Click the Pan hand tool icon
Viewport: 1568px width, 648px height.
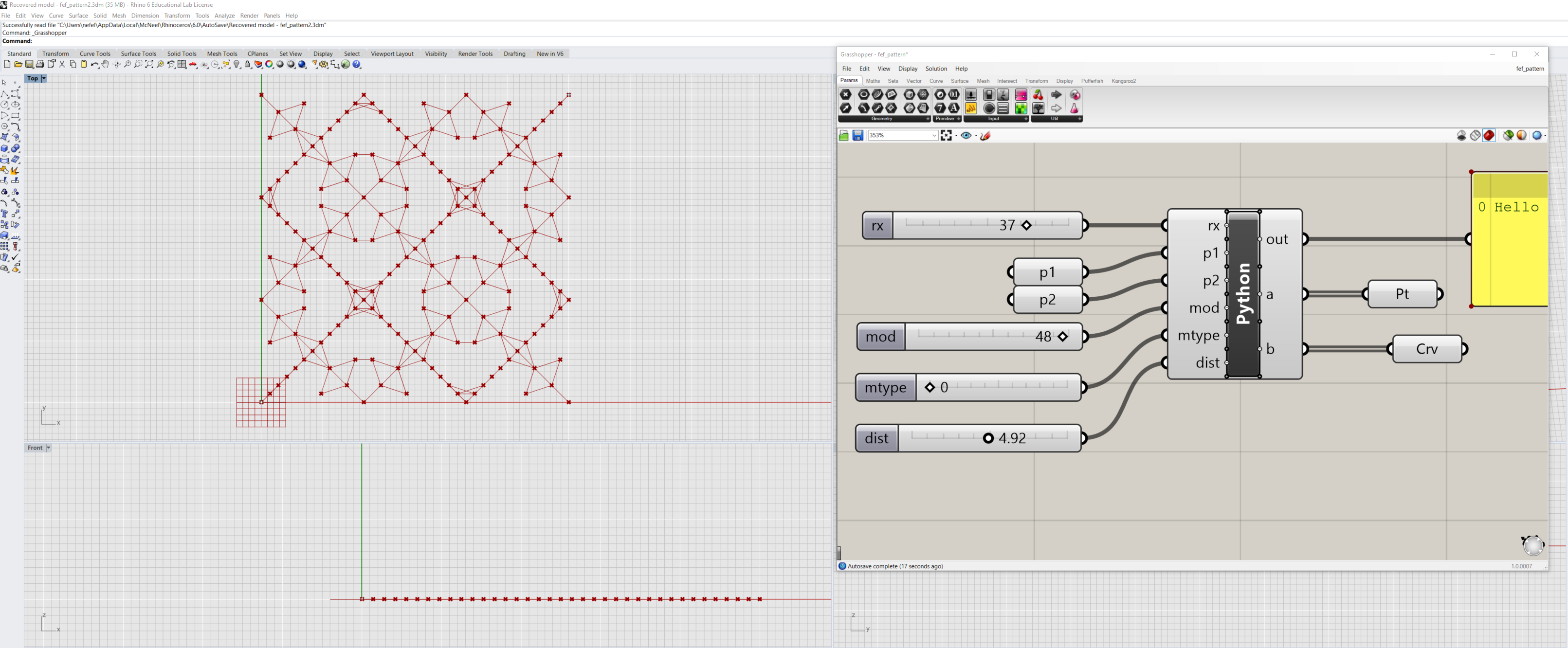click(105, 65)
